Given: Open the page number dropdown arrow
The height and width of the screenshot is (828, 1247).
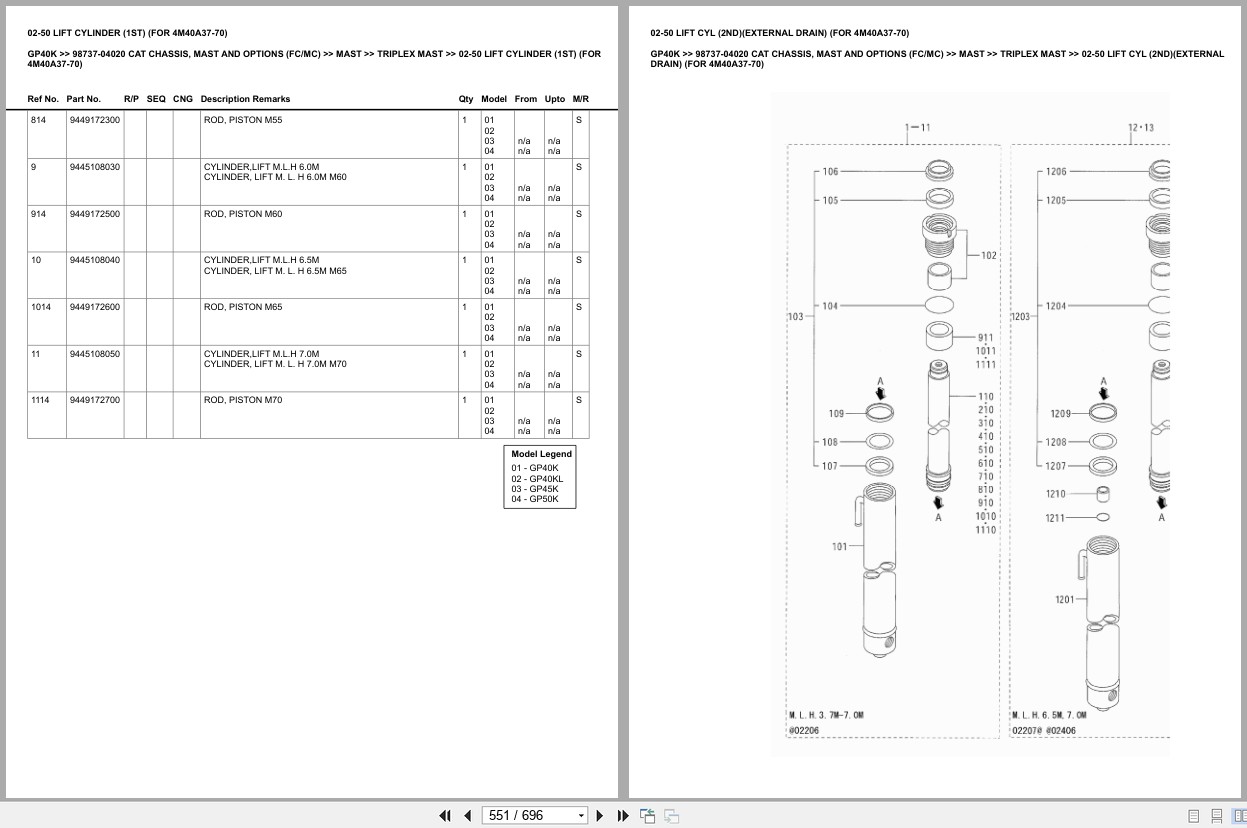Looking at the screenshot, I should coord(581,816).
